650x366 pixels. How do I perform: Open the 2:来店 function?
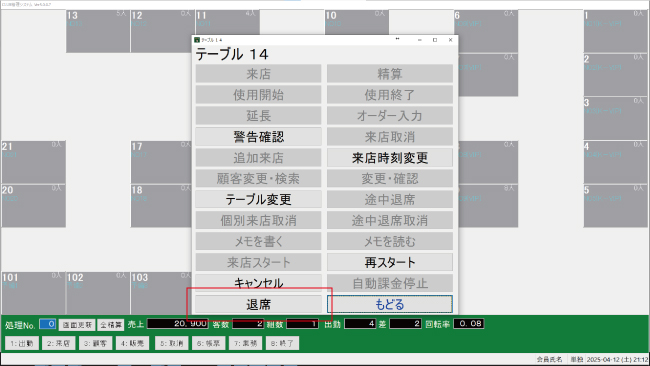point(58,343)
